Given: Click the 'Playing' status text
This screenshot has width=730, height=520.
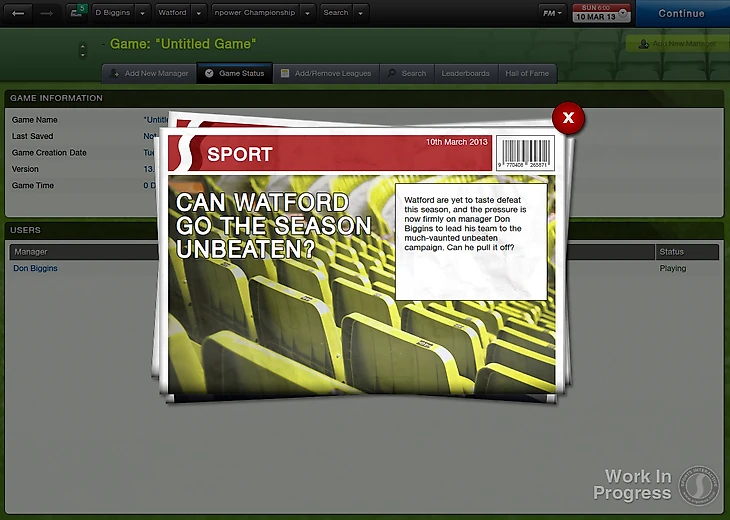Looking at the screenshot, I should (673, 269).
